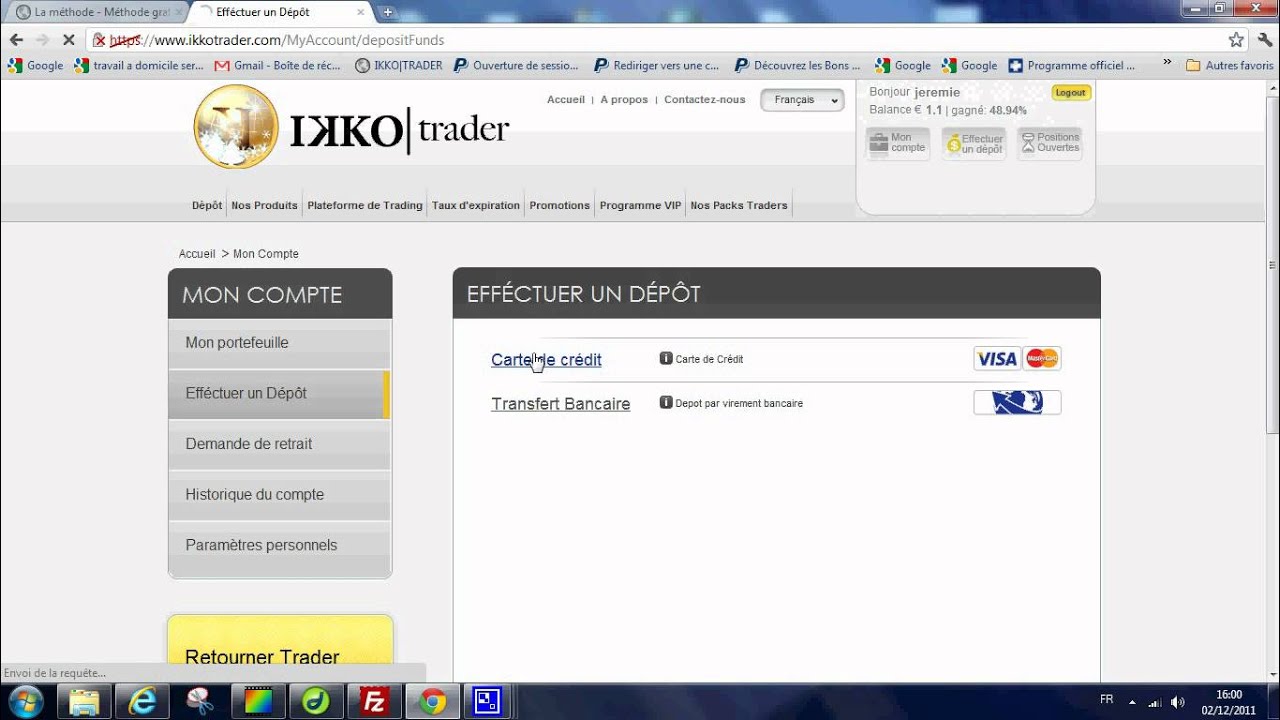Click Transfert Bancaire link
1280x720 pixels.
click(560, 404)
